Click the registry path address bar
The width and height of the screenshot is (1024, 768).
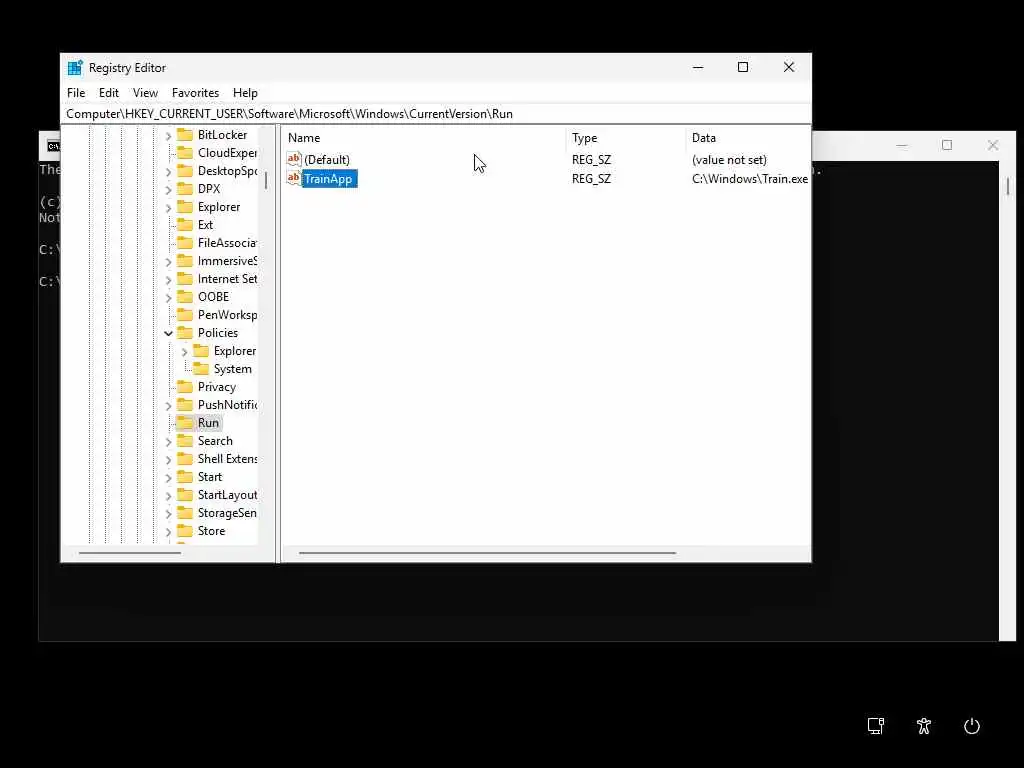tap(436, 114)
